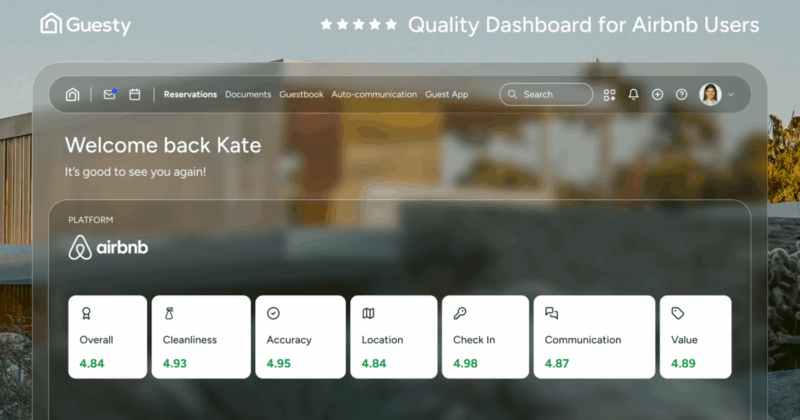Open the home icon in navigation bar

[72, 94]
